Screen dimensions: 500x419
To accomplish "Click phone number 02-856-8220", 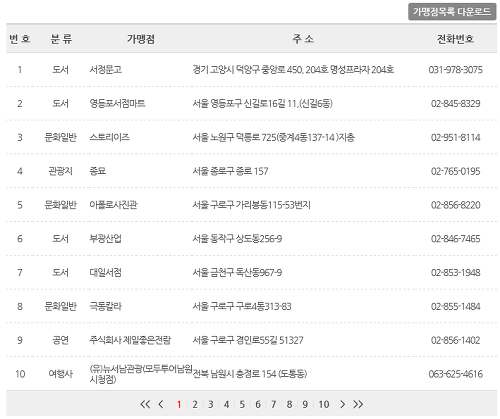I will point(455,205).
